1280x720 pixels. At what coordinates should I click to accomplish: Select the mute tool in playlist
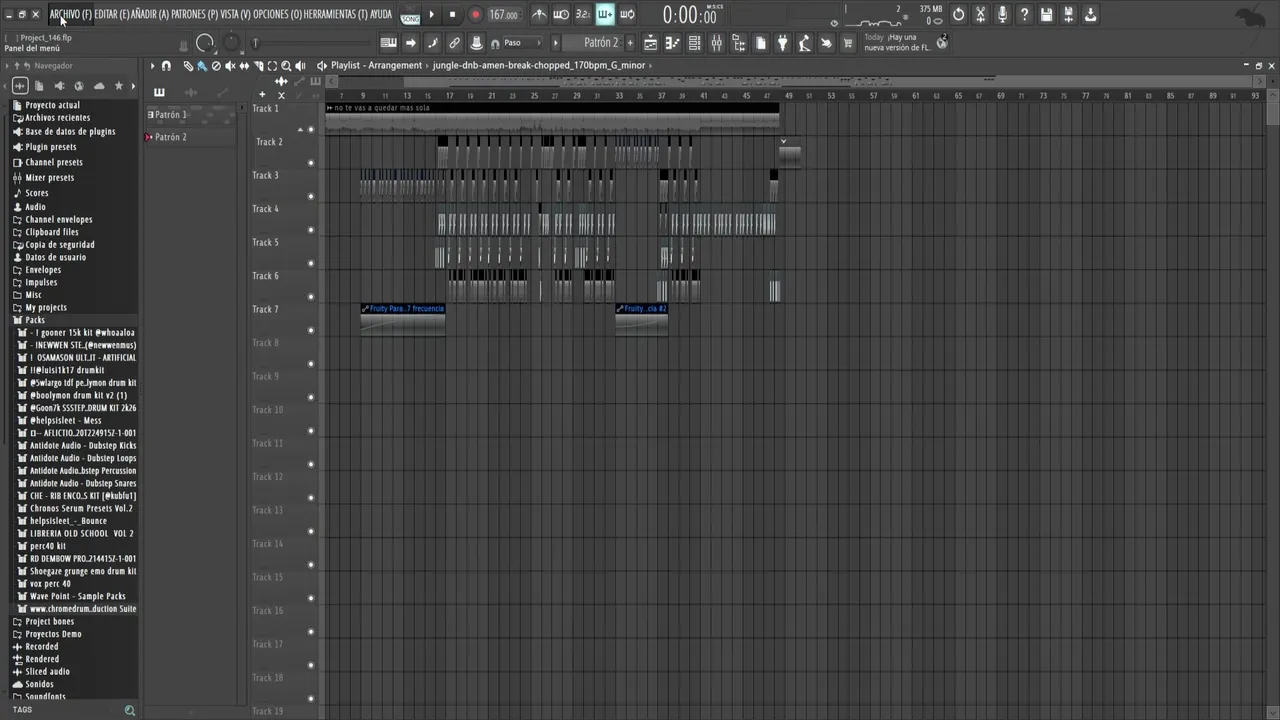tap(229, 66)
